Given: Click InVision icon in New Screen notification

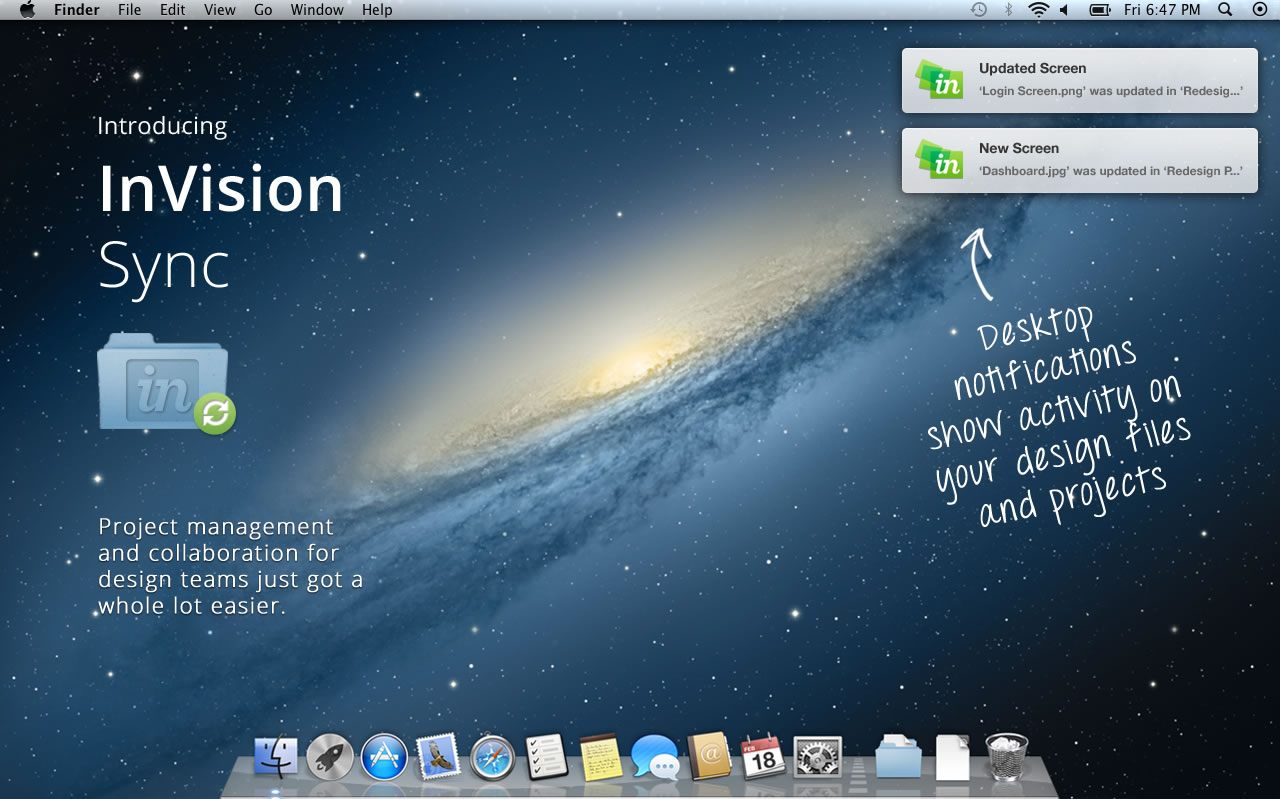Looking at the screenshot, I should (940, 160).
